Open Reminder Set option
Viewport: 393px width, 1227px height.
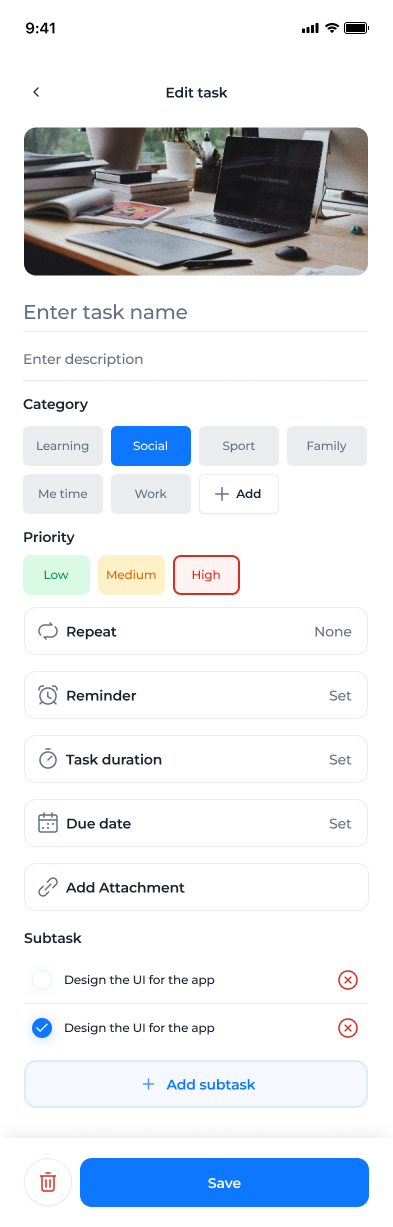point(196,695)
